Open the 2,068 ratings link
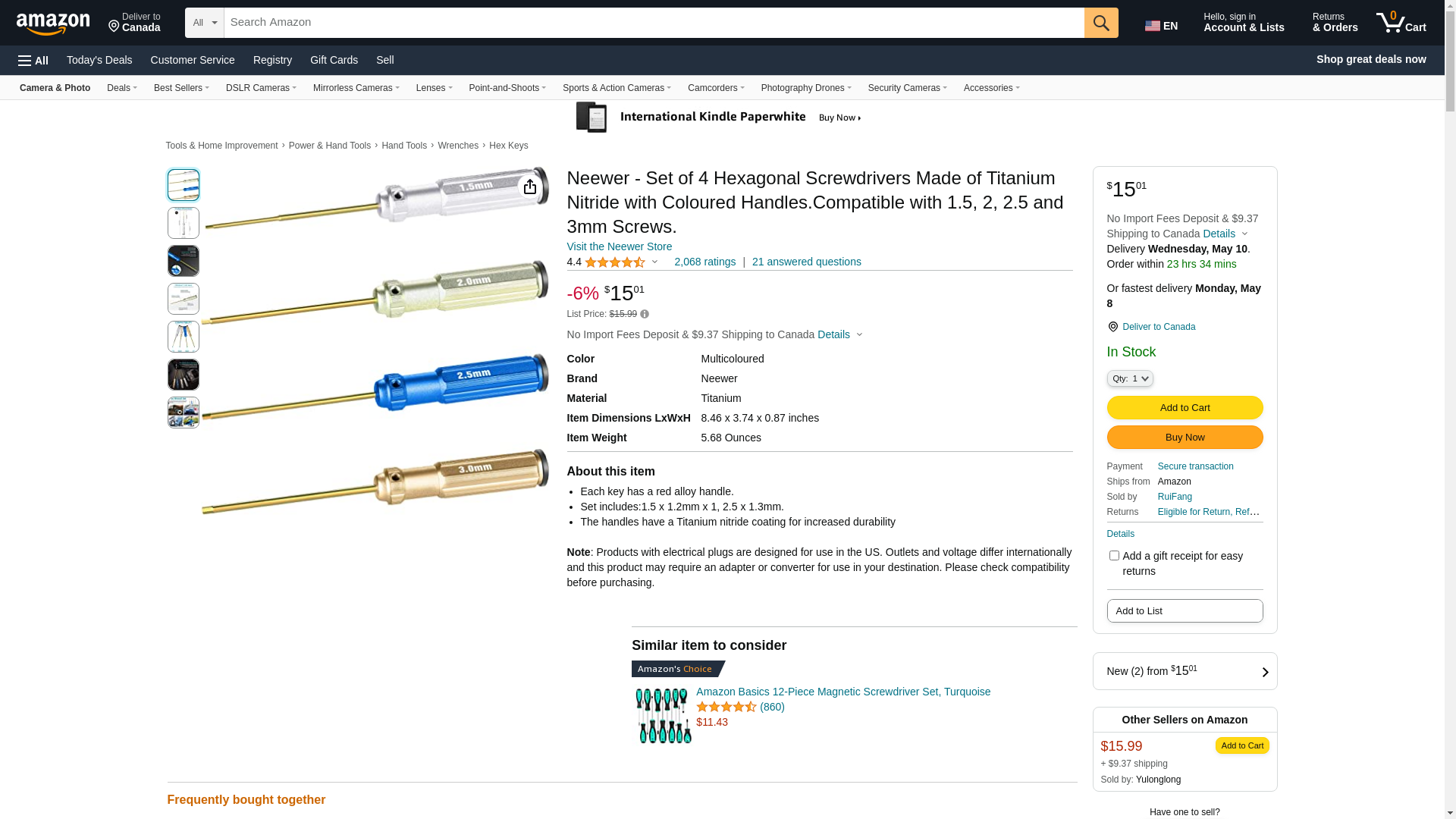The width and height of the screenshot is (1456, 819). pos(704,262)
